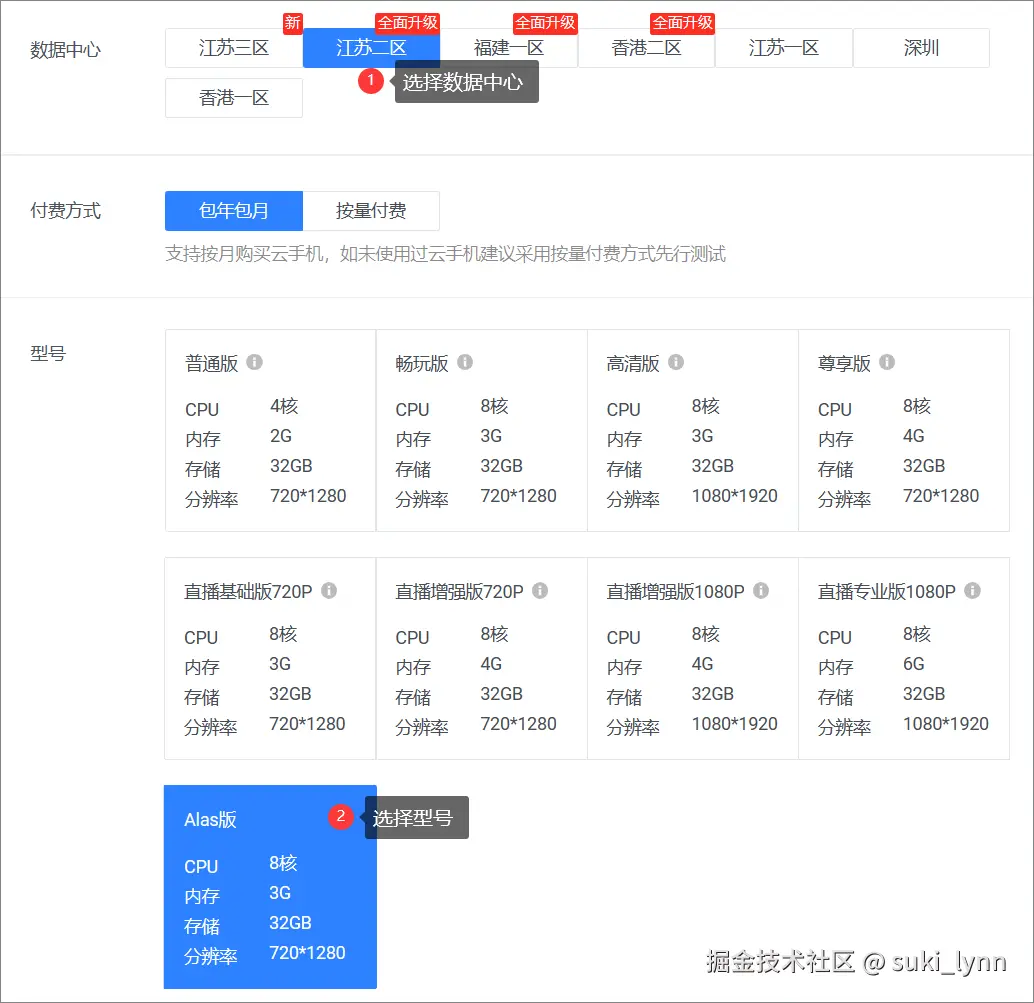Select the 香港一区 data center

tap(233, 97)
